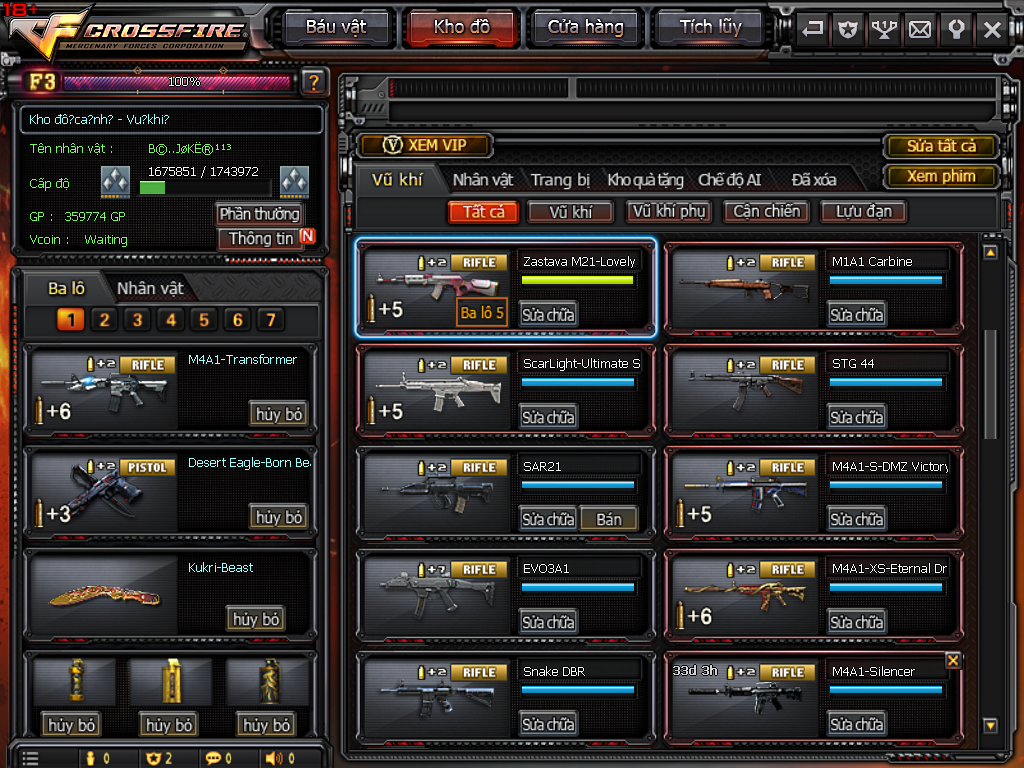The height and width of the screenshot is (768, 1024).
Task: Switch to the Chế độ AI tab
Action: point(729,180)
